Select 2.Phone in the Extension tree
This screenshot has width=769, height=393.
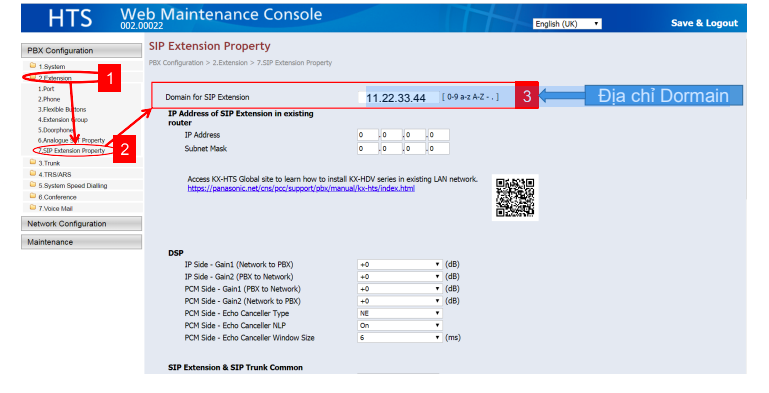tap(49, 99)
